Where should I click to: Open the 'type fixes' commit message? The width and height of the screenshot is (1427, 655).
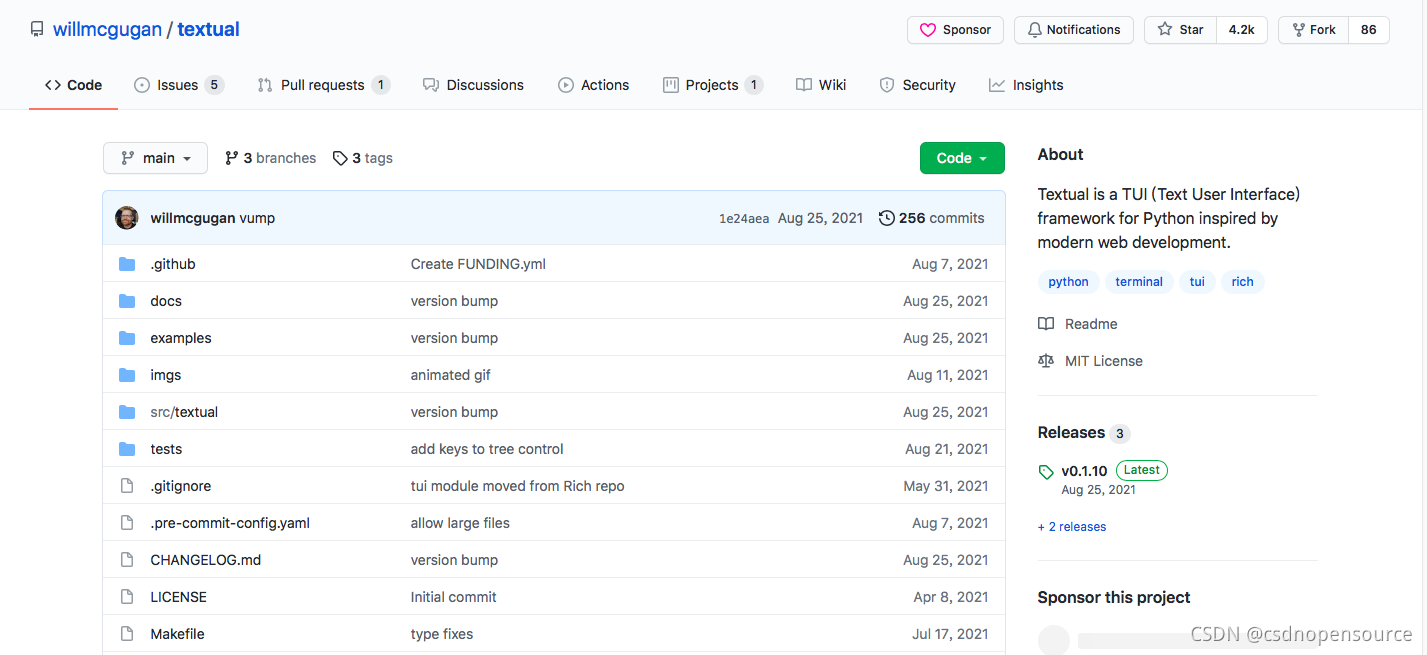coord(442,634)
